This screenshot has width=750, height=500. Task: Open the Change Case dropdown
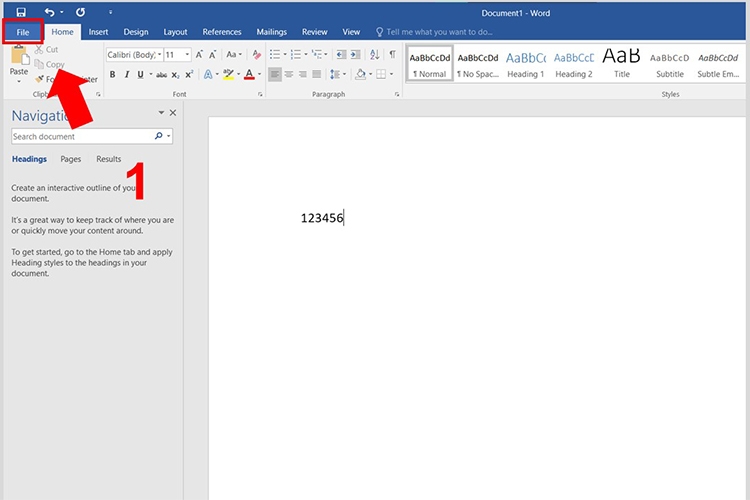[233, 55]
